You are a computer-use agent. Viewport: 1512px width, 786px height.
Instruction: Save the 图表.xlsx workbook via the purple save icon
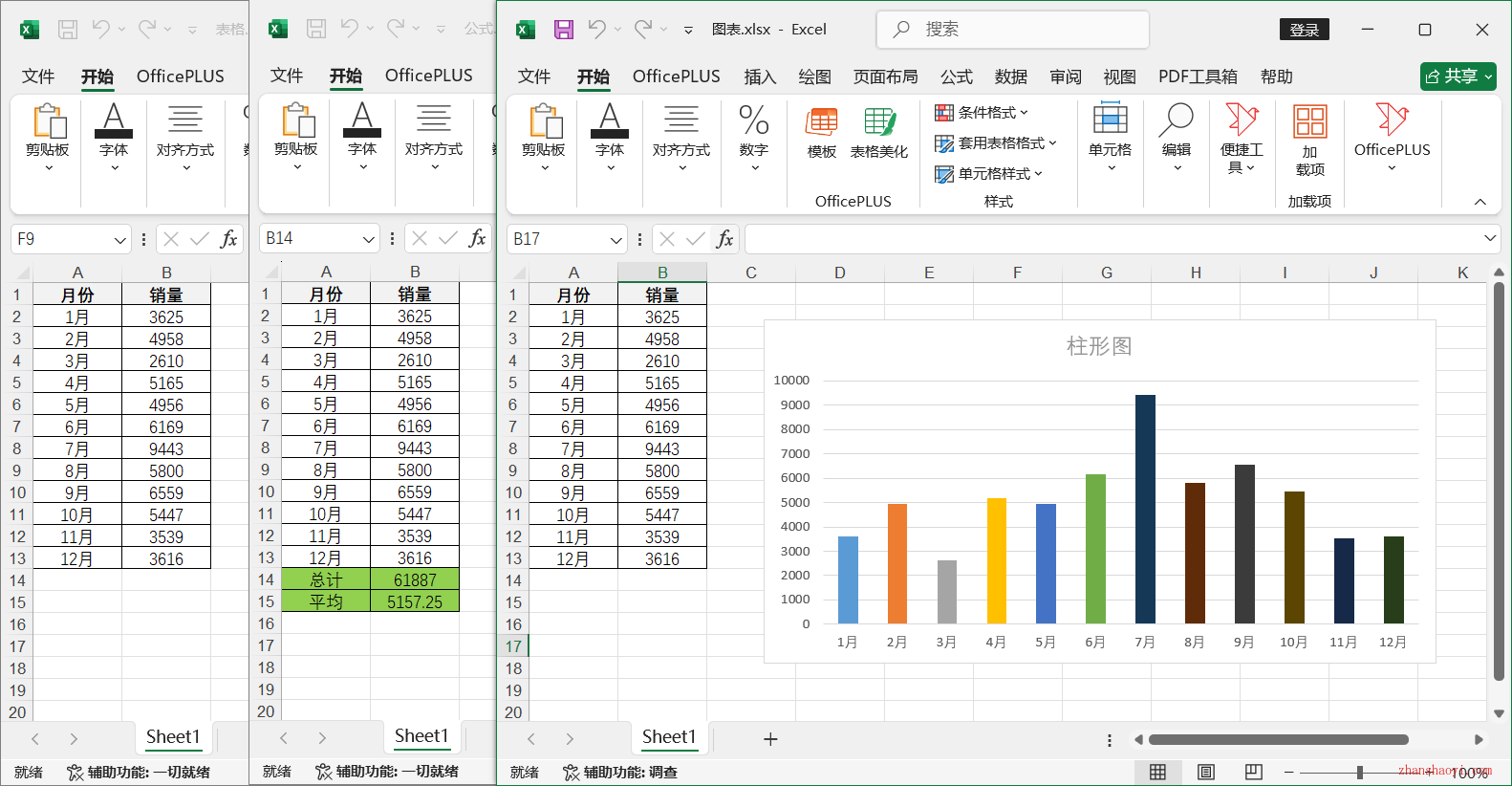pyautogui.click(x=564, y=30)
